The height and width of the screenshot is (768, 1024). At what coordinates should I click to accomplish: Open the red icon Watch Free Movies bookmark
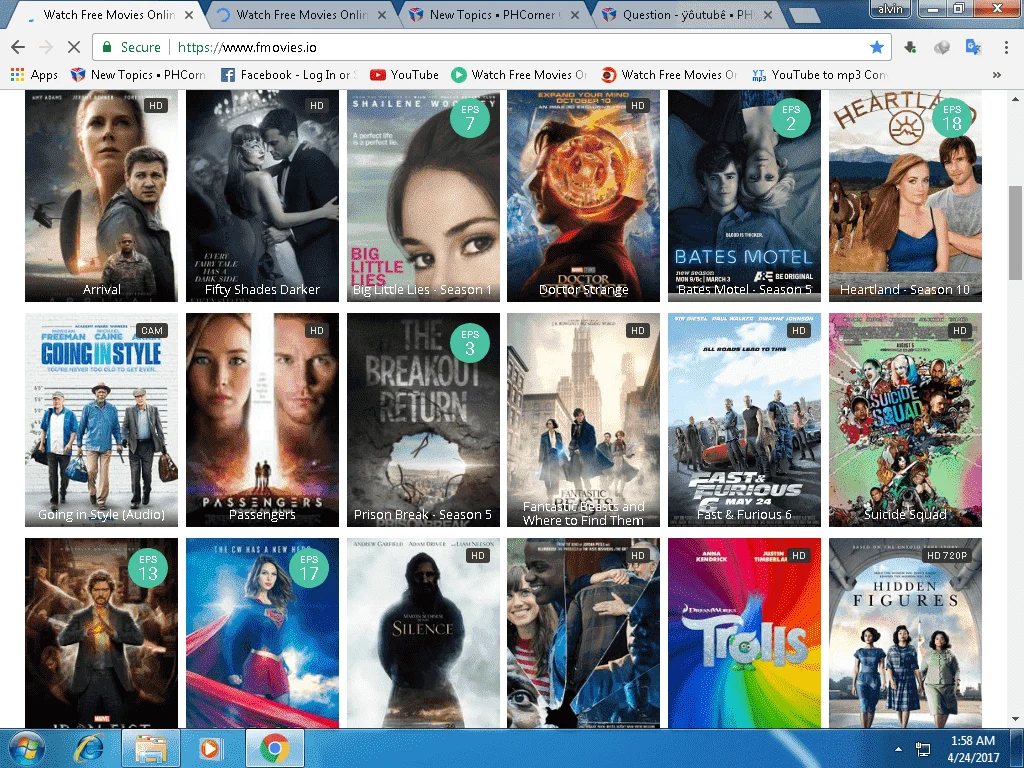coord(669,74)
